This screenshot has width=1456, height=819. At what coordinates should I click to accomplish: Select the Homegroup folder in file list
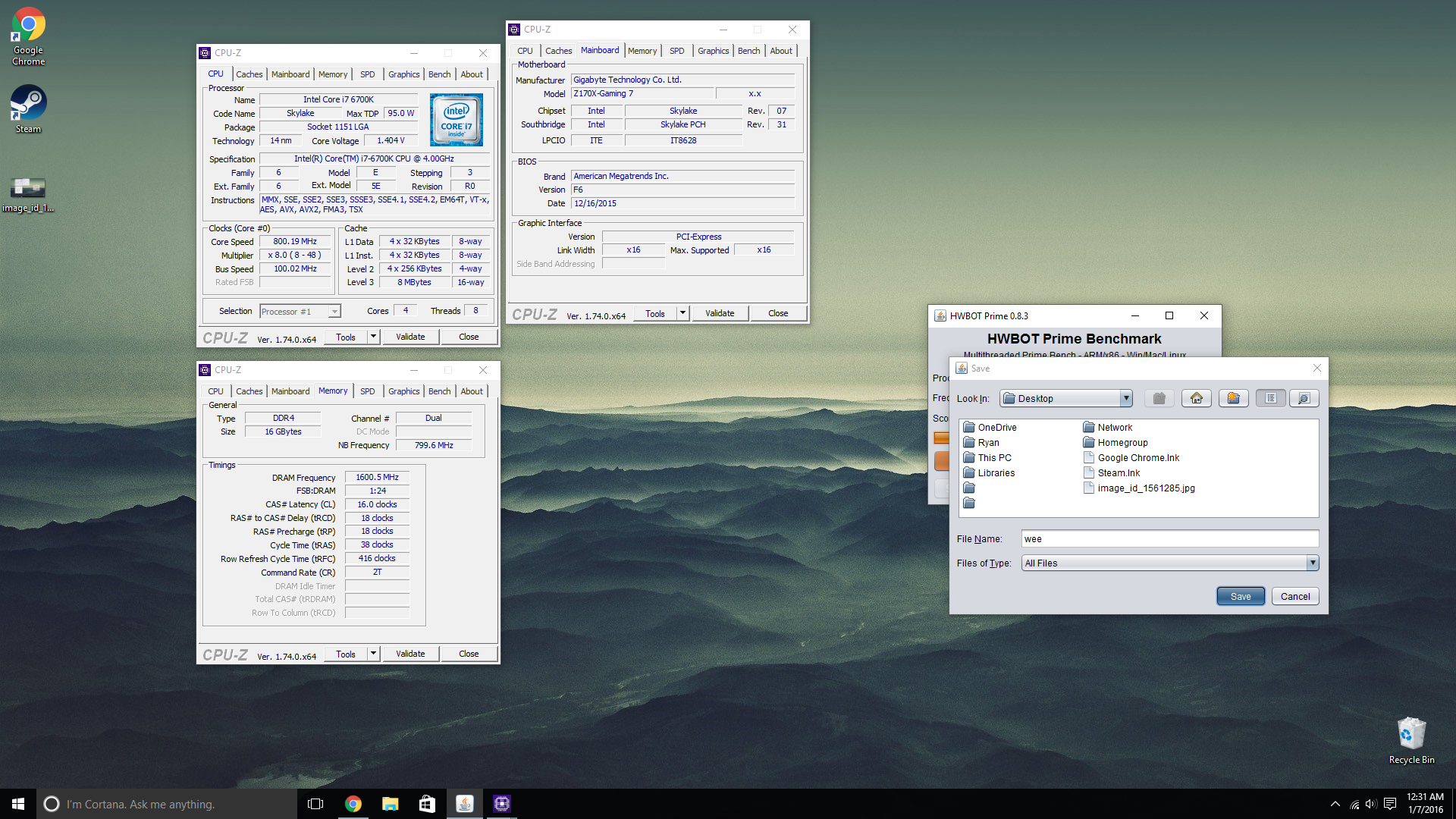coord(1116,443)
